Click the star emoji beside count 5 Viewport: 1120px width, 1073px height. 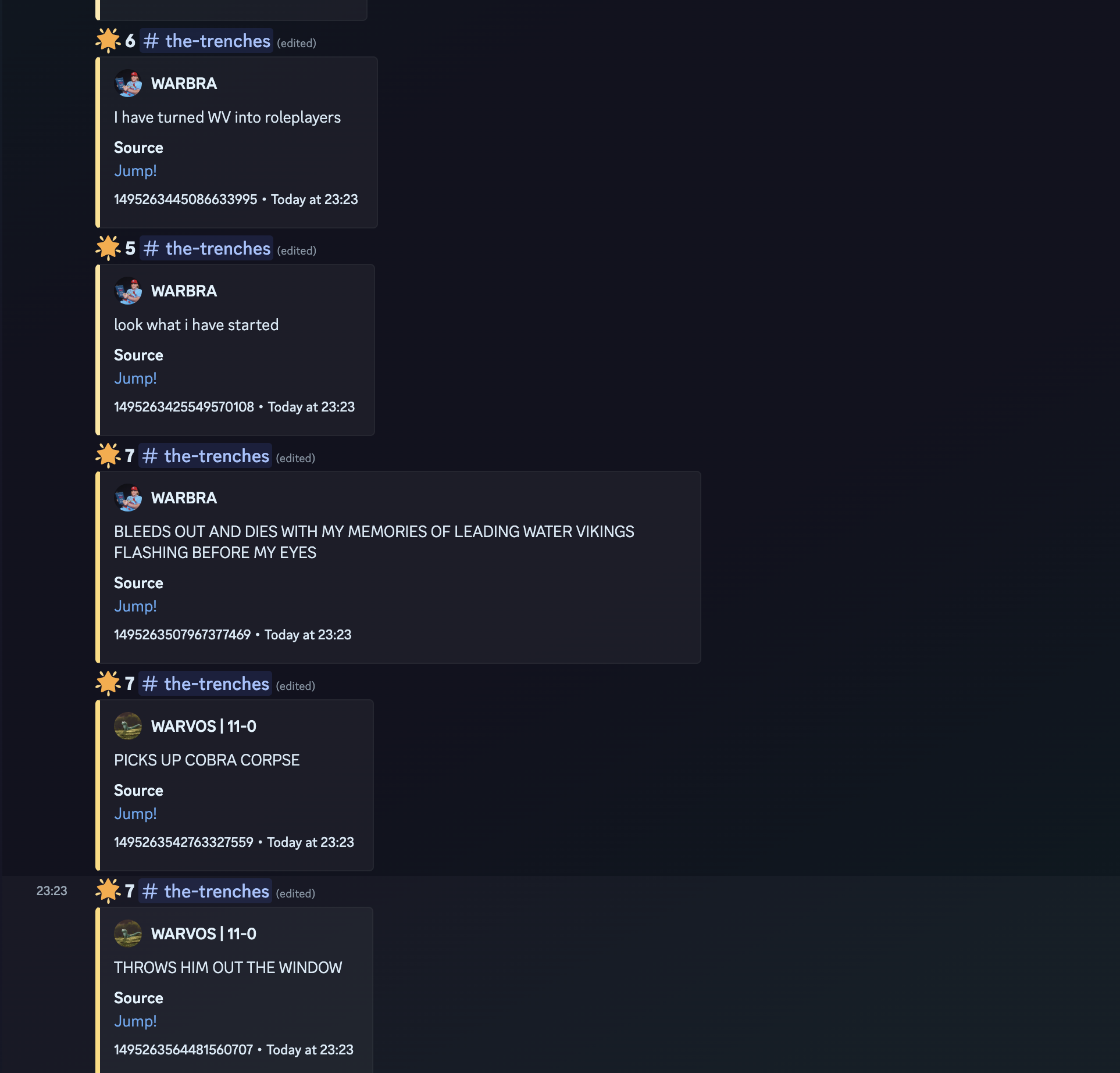[108, 248]
